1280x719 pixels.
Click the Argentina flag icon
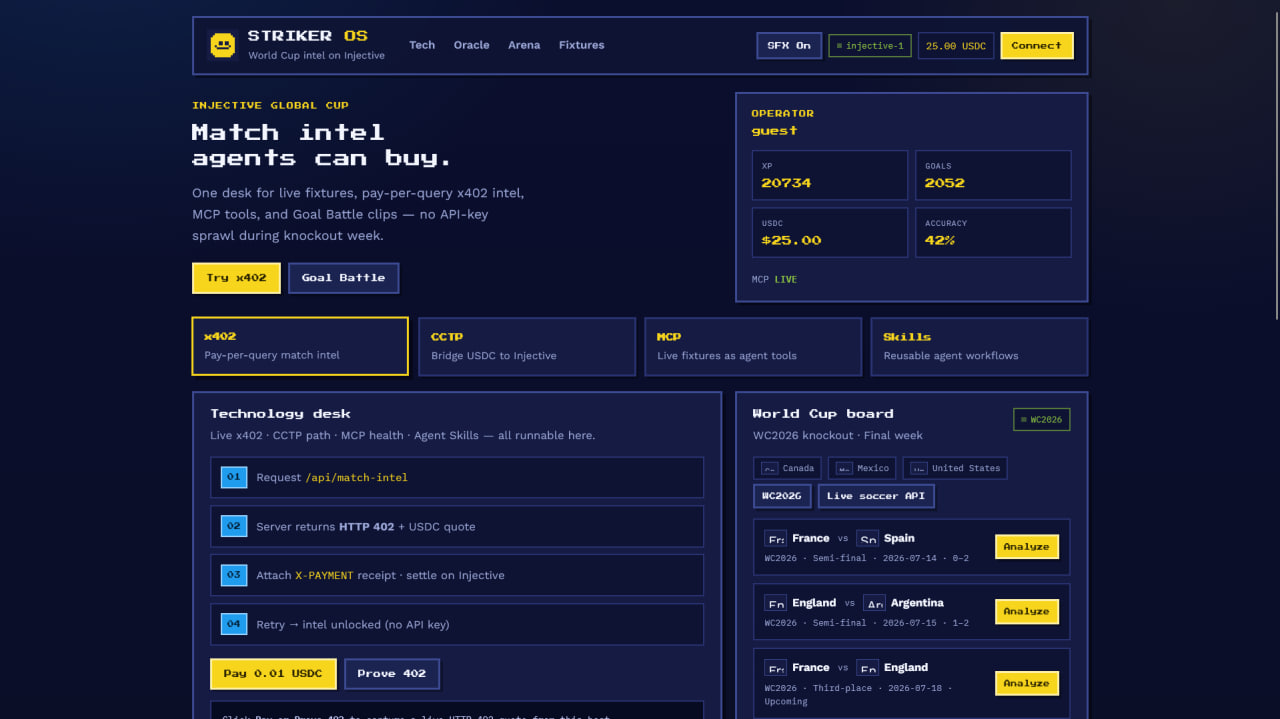coord(874,603)
